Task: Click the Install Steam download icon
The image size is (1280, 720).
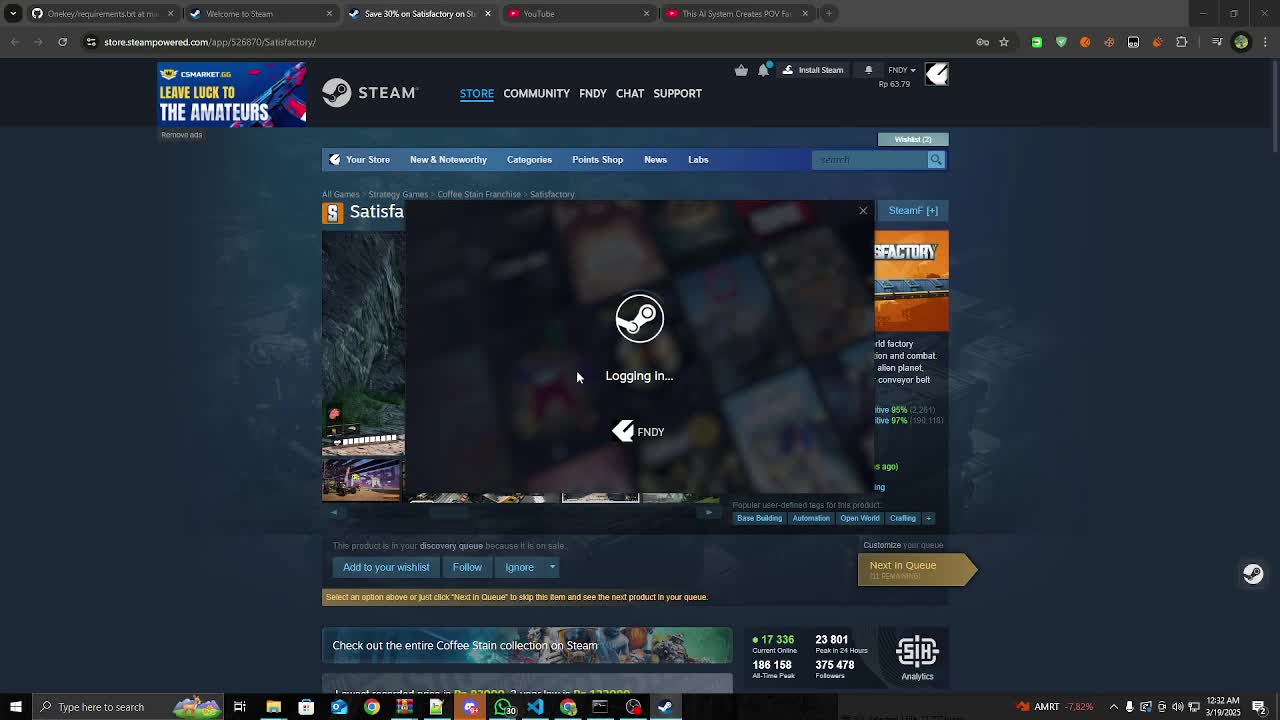Action: pos(788,70)
